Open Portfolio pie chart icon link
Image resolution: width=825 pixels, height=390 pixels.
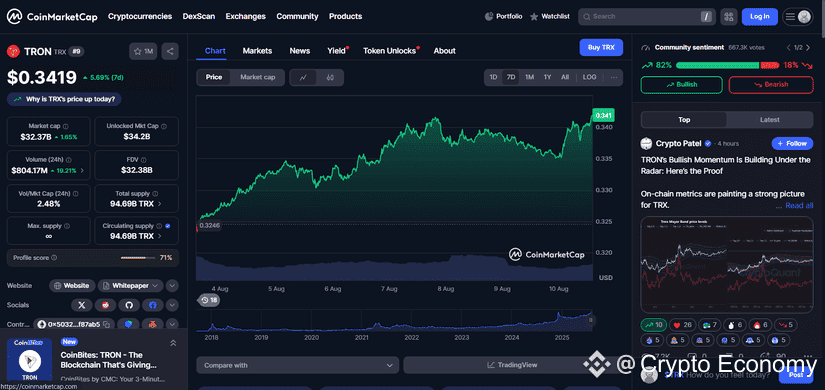point(503,16)
